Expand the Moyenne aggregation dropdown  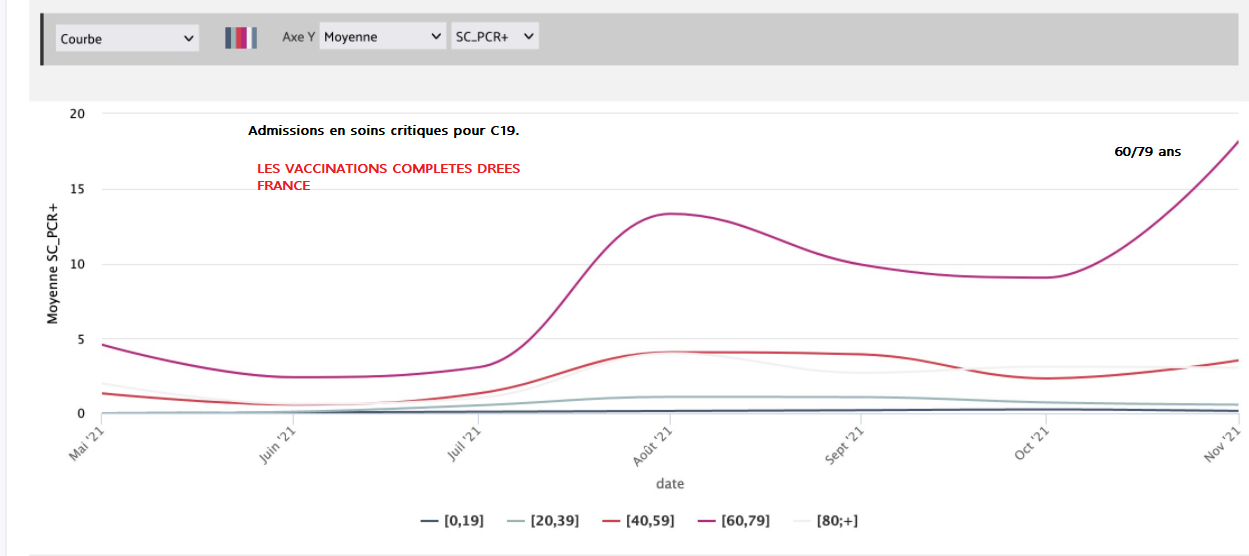382,37
